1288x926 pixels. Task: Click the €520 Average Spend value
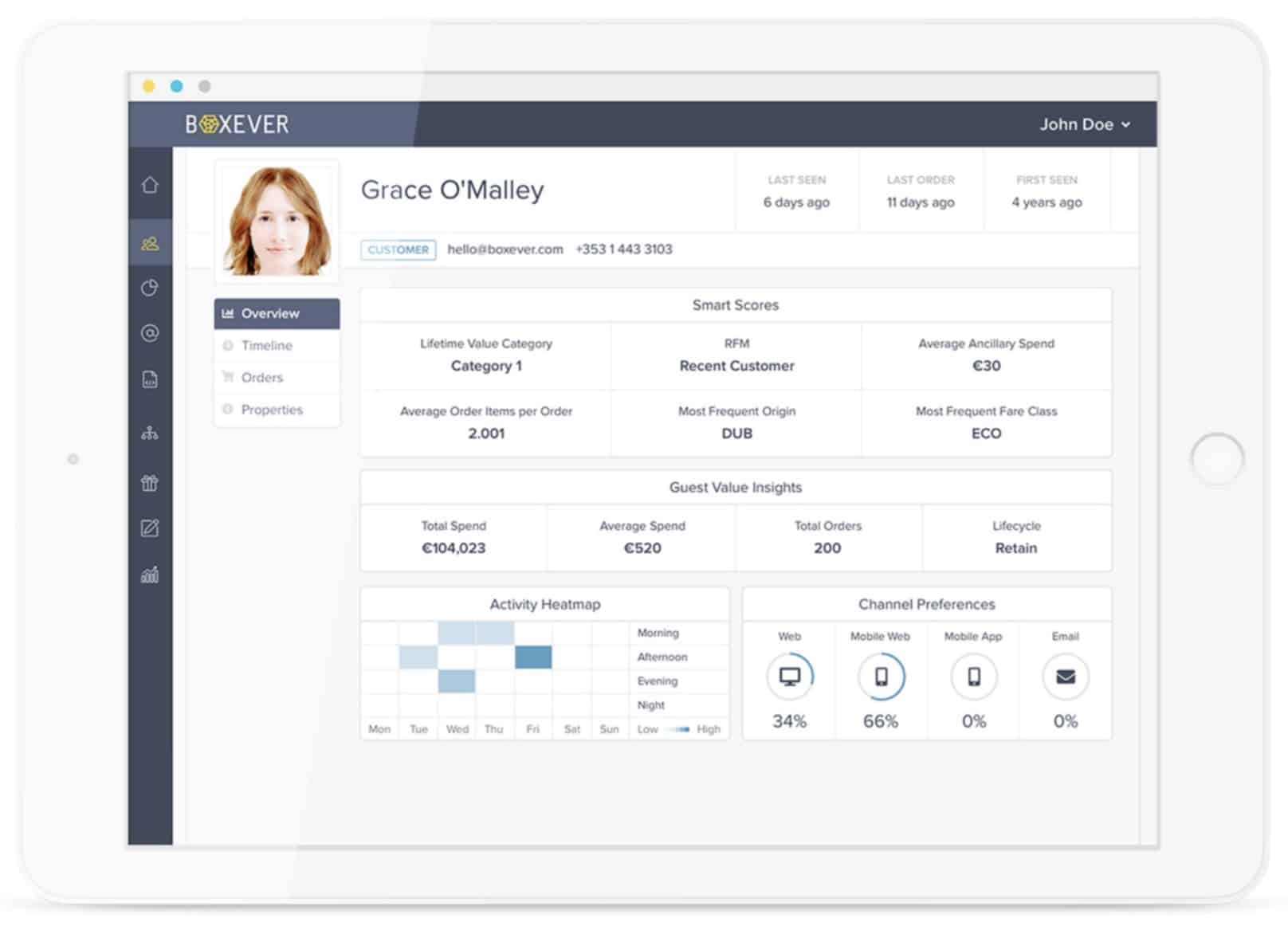click(x=642, y=548)
